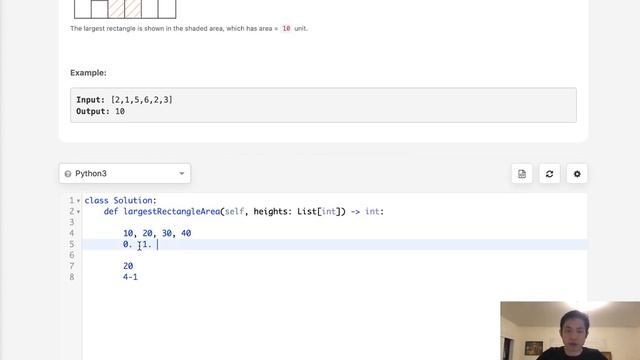
Task: Click 'largestRectangleArea' function name
Action: click(x=172, y=211)
